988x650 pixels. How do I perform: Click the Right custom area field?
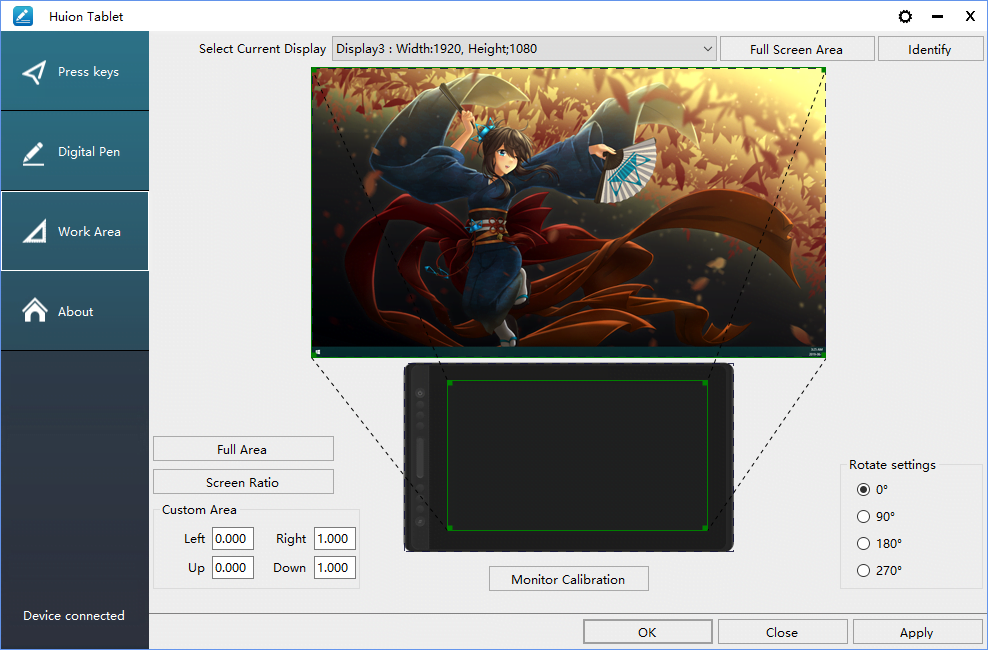[335, 539]
